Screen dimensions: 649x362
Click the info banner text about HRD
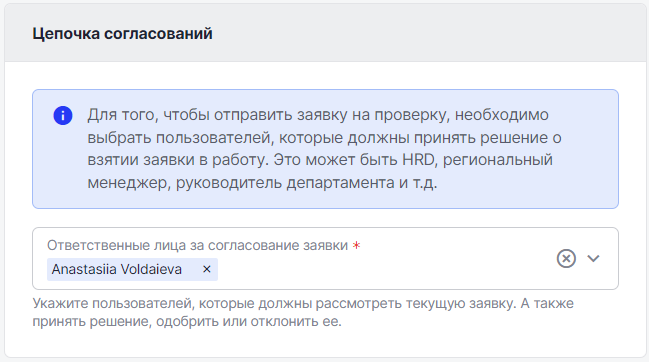click(320, 160)
